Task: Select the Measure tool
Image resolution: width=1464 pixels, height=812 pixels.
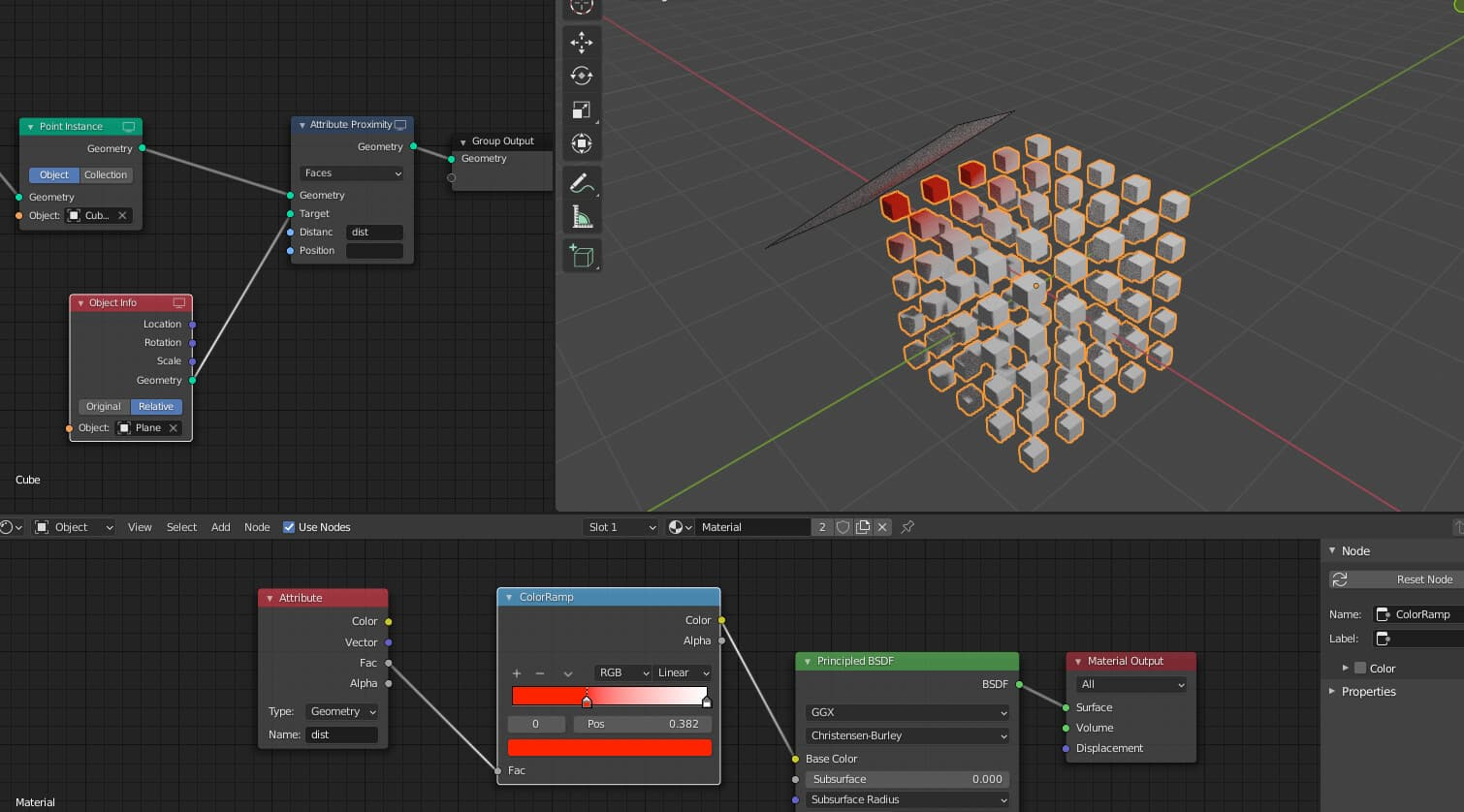Action: point(582,216)
